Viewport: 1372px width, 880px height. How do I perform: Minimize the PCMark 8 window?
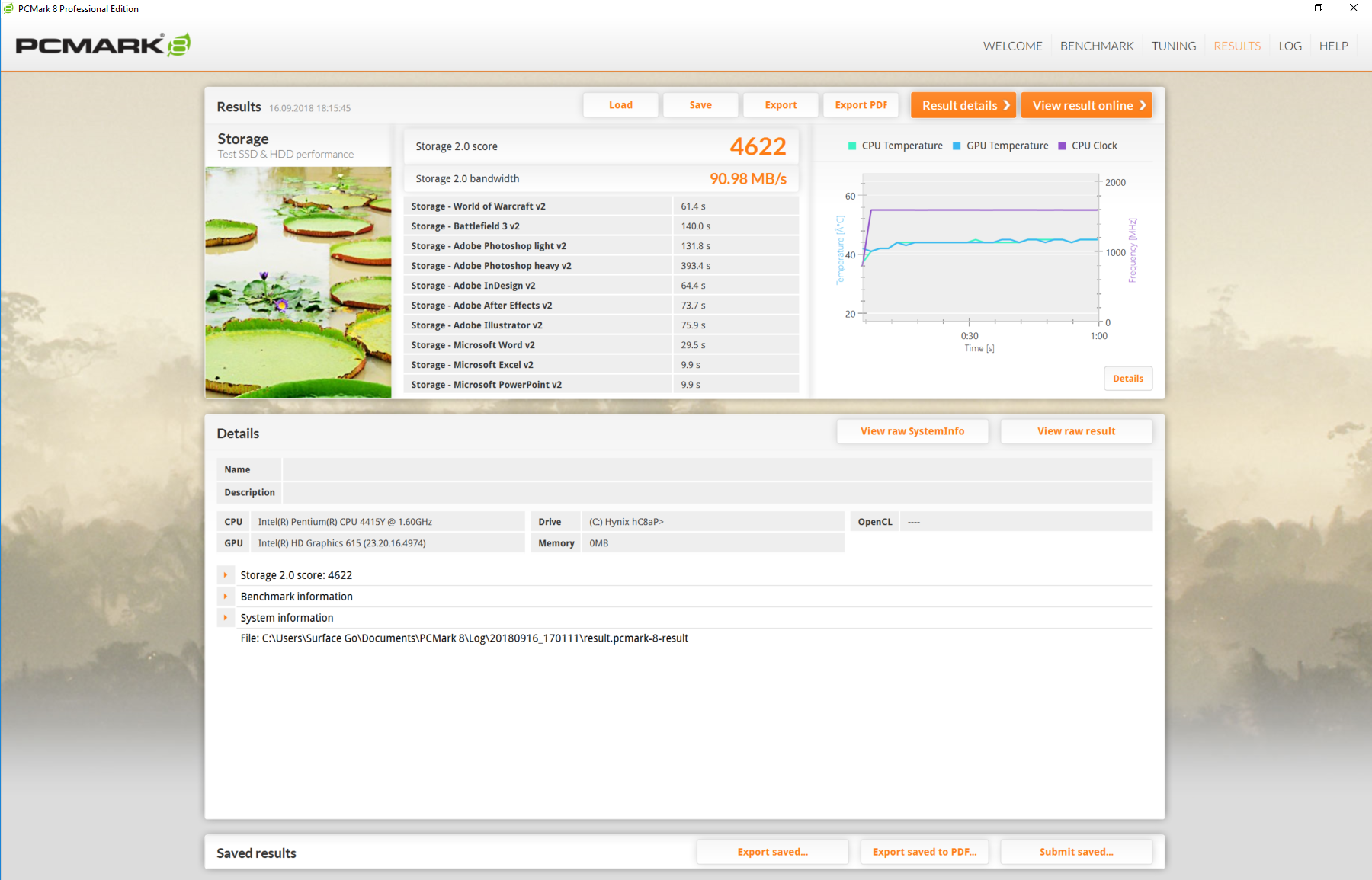pos(1284,8)
